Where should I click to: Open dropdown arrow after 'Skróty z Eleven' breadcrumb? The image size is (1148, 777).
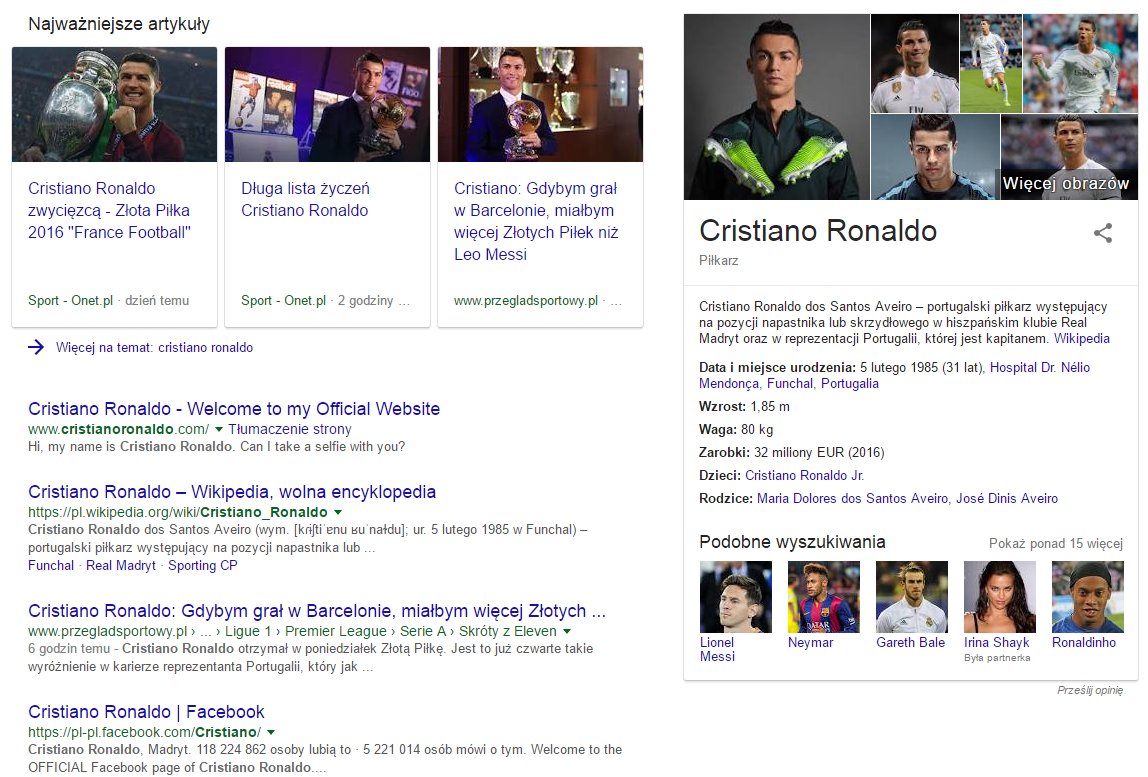[x=567, y=631]
